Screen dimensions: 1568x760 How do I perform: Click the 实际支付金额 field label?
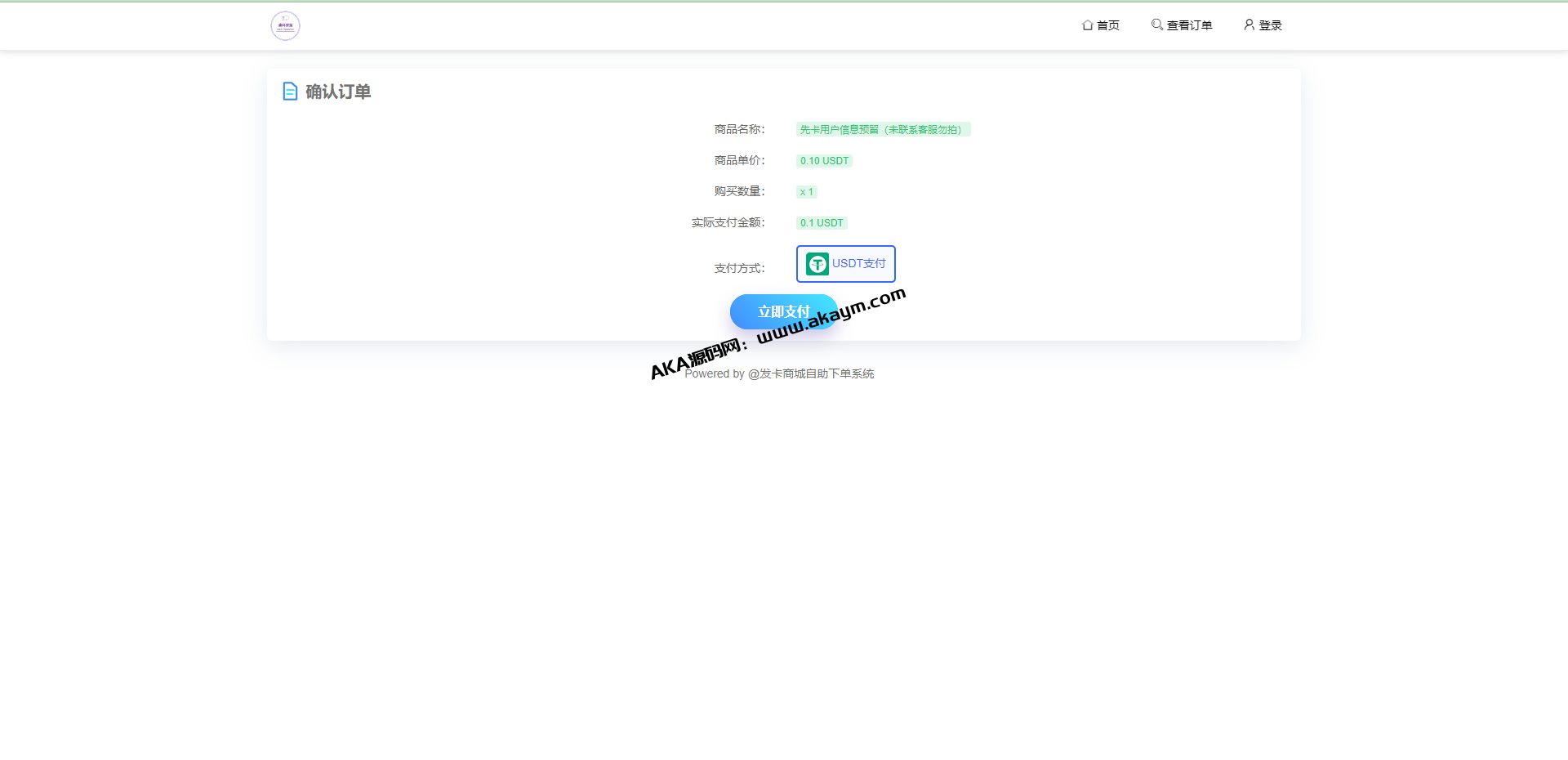point(728,223)
